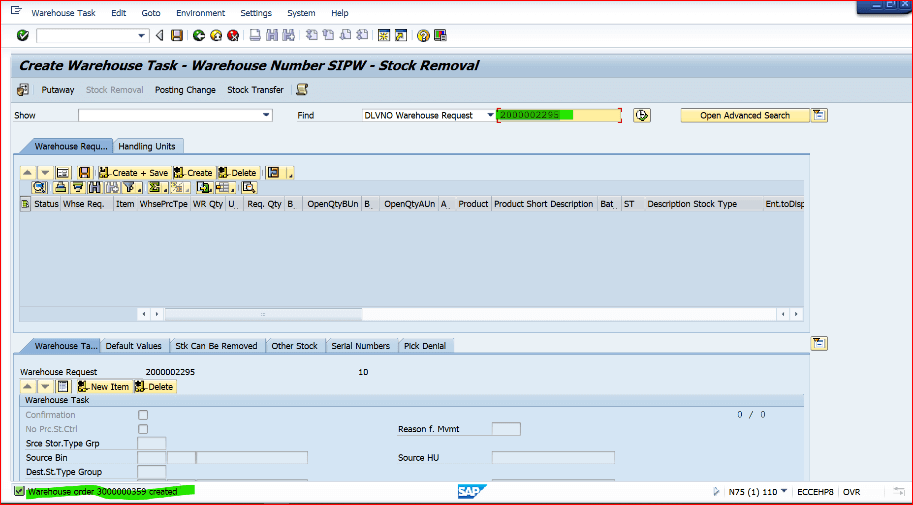Screen dimensions: 913x505
Task: Click the Posting Change button
Action: [185, 90]
